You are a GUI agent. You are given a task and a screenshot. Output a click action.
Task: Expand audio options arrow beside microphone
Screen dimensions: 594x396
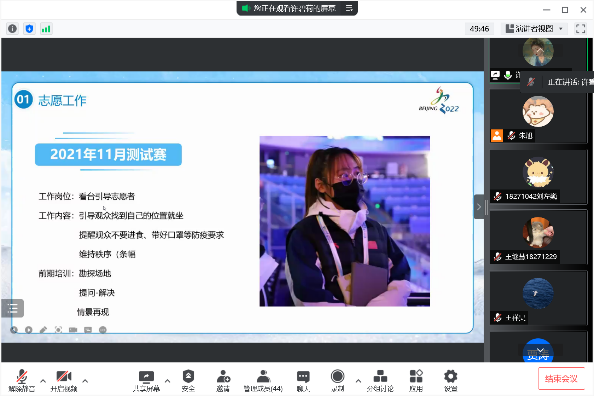43,380
